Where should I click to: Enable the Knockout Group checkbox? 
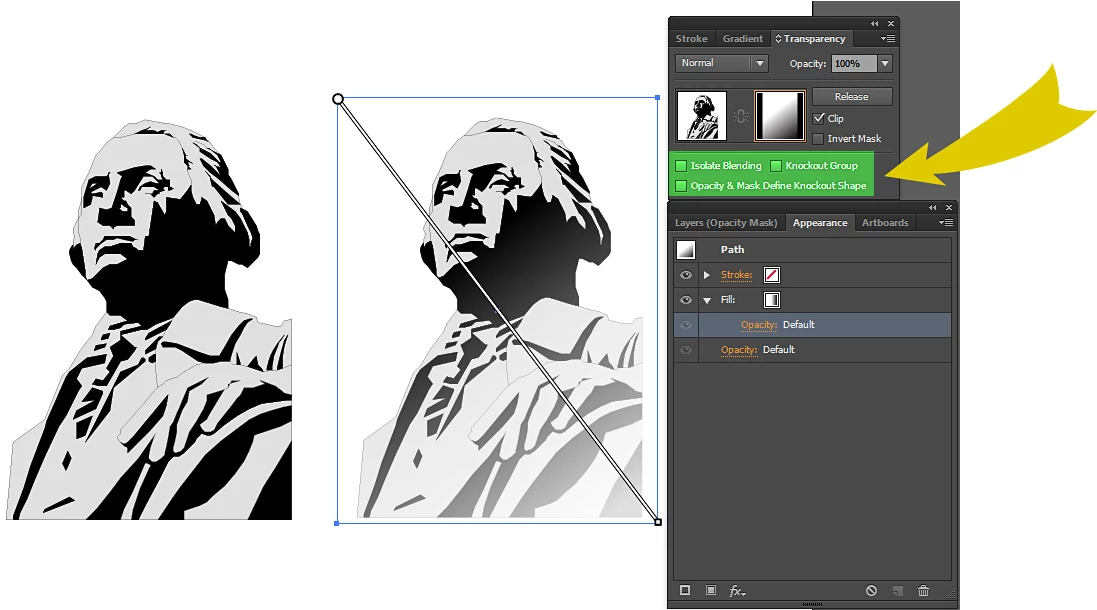click(776, 166)
